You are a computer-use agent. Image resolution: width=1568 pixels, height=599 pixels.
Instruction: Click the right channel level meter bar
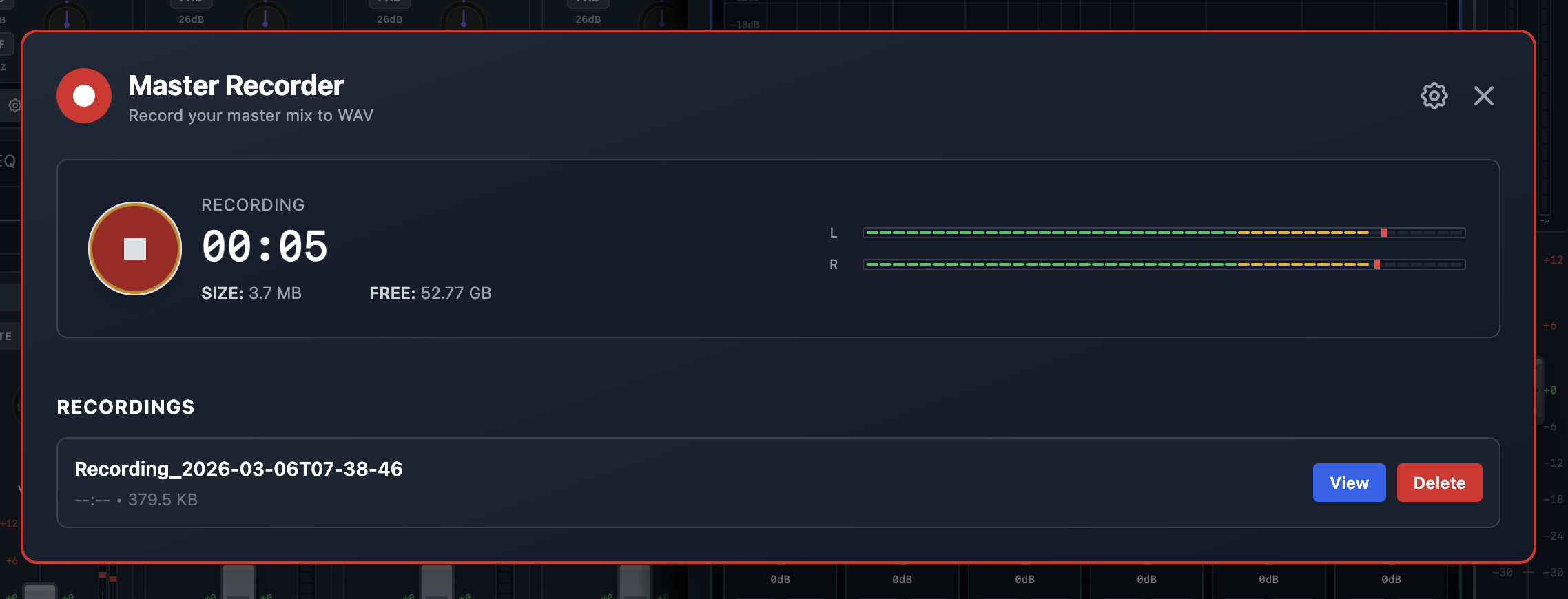click(x=1163, y=264)
